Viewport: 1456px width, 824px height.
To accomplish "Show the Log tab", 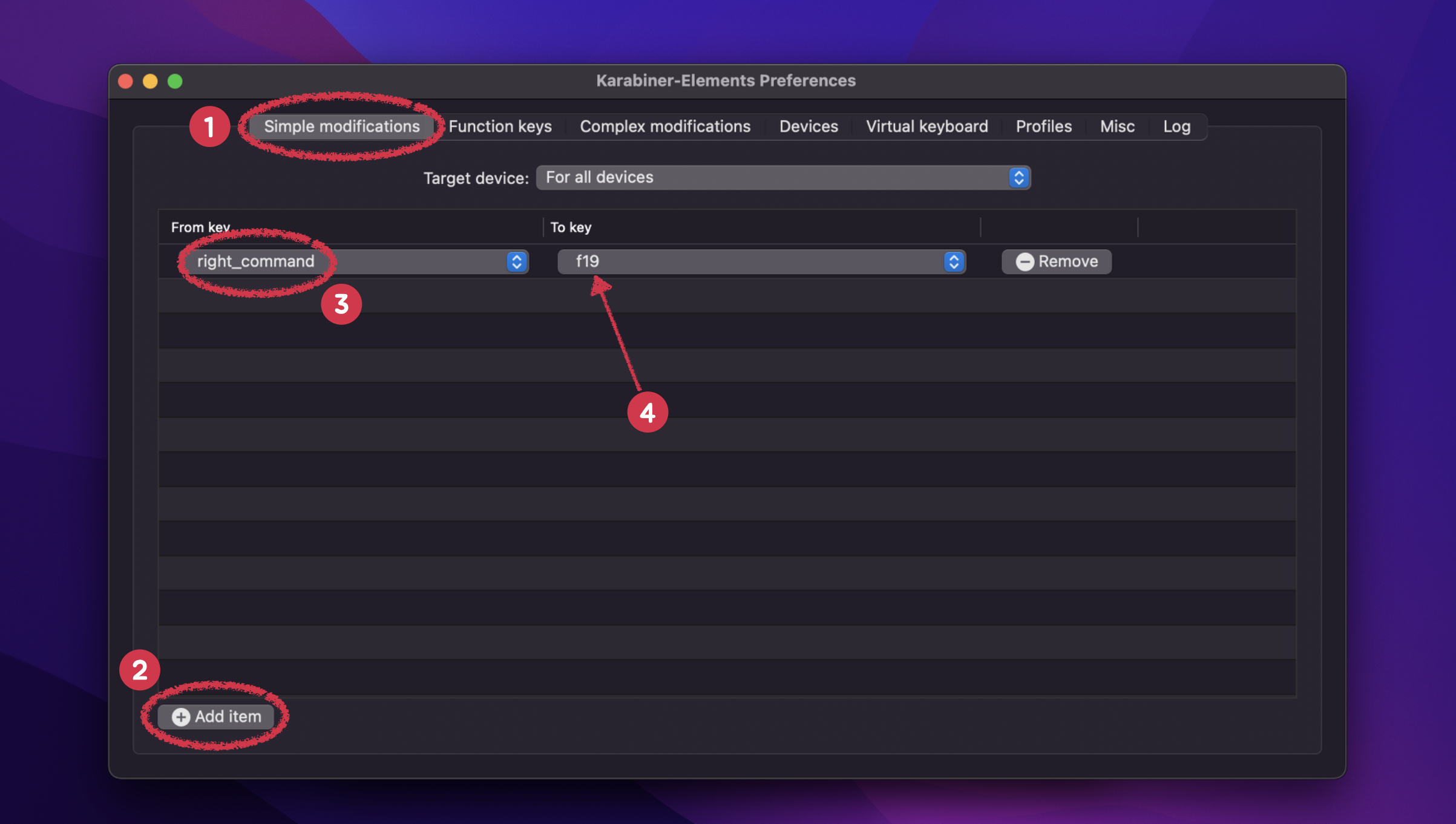I will (x=1176, y=126).
